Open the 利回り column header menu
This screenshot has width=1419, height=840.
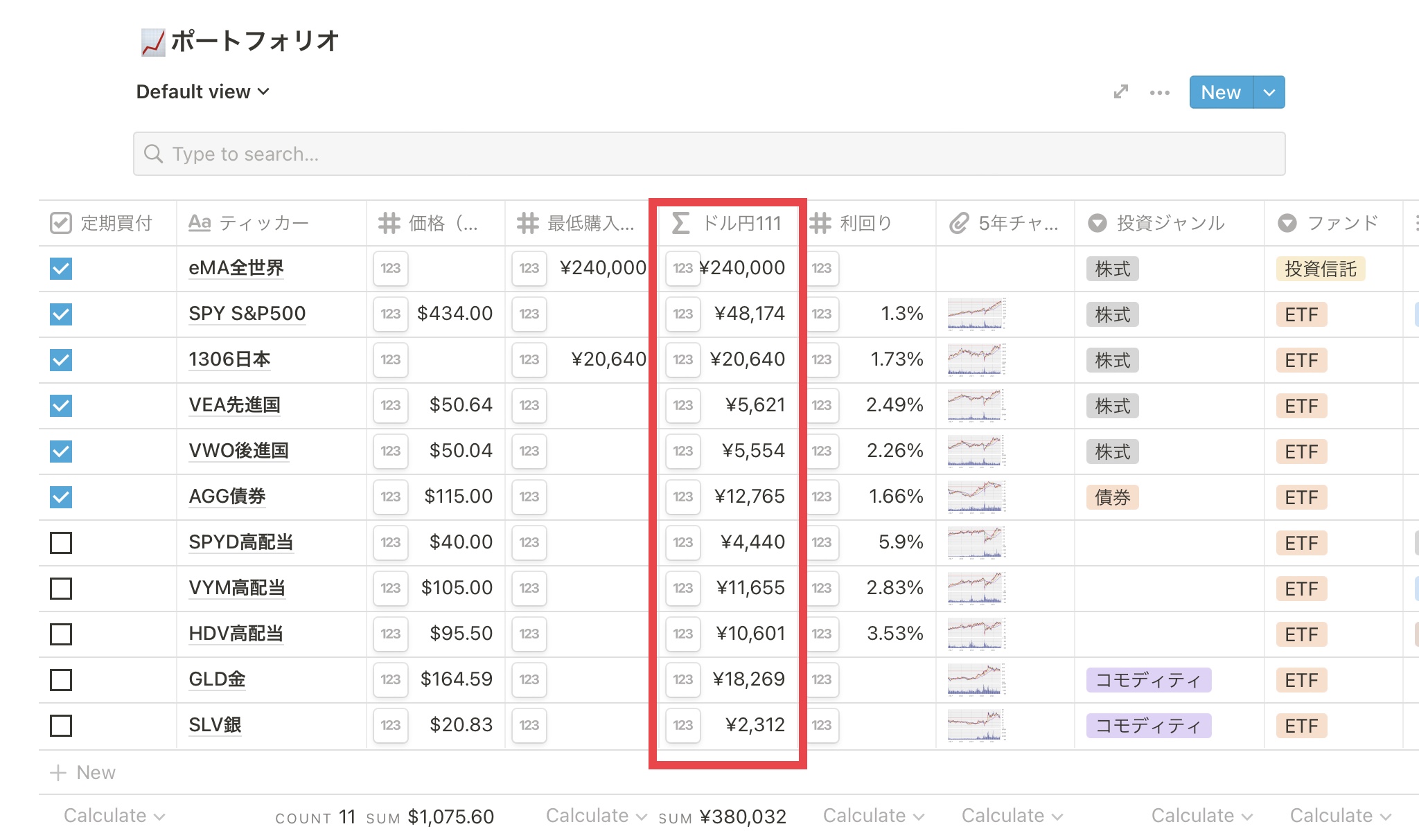(x=872, y=223)
